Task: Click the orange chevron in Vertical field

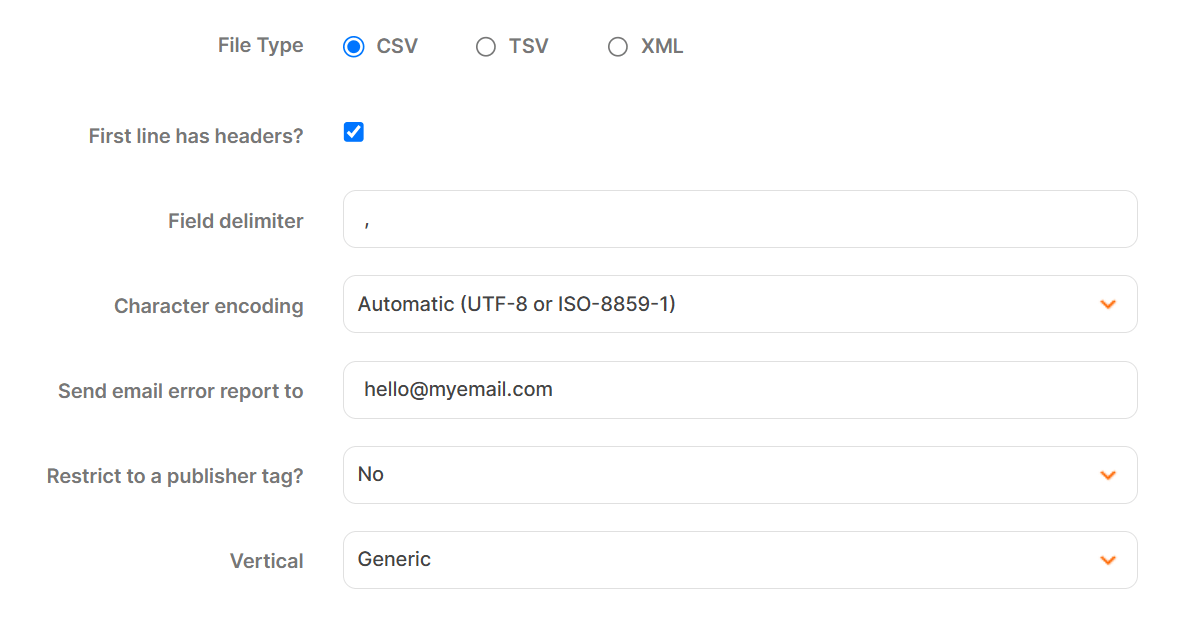Action: click(x=1108, y=560)
